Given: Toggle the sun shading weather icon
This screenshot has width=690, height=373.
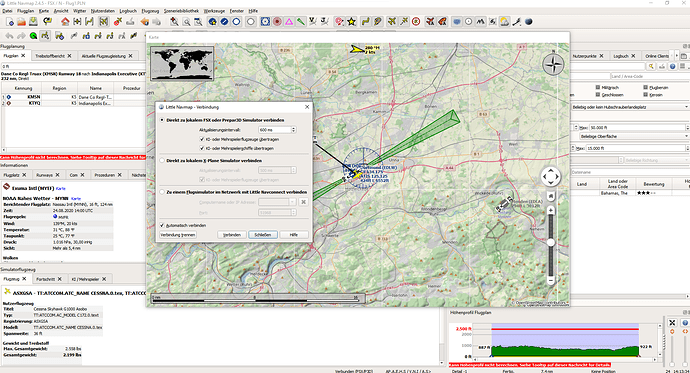Looking at the screenshot, I should 504,21.
